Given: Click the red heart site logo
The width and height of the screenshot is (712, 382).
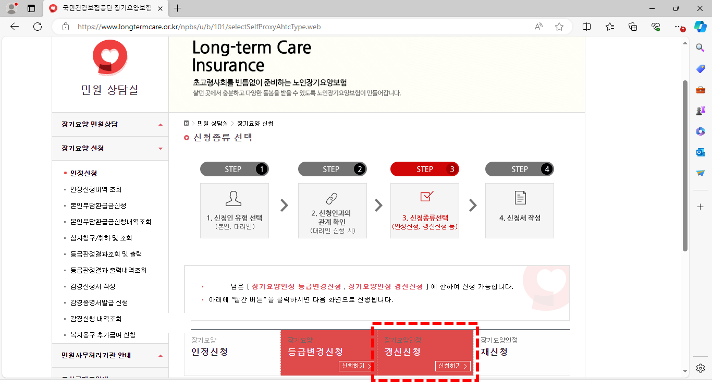Looking at the screenshot, I should [x=110, y=57].
